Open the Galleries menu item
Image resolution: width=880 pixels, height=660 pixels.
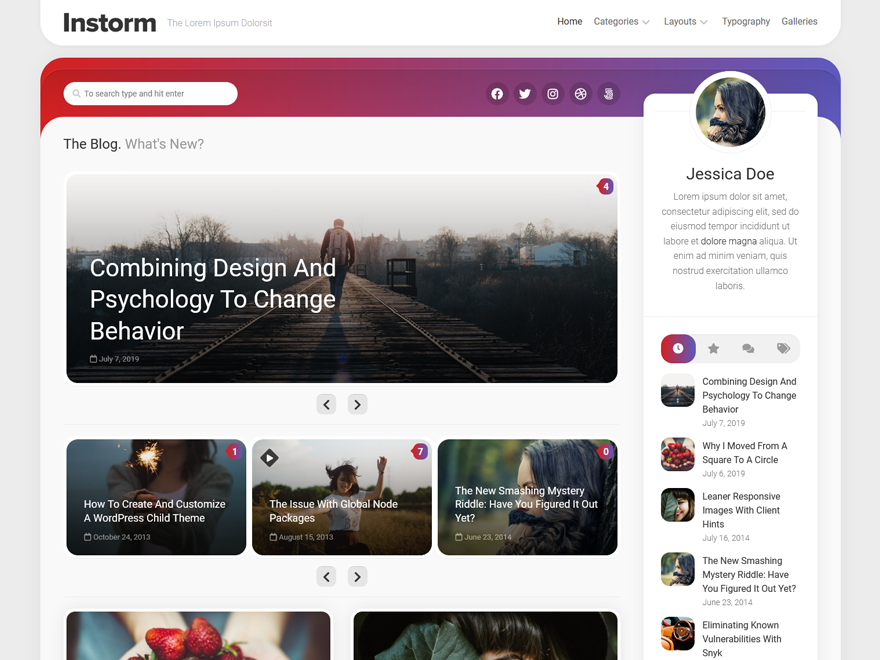[800, 21]
